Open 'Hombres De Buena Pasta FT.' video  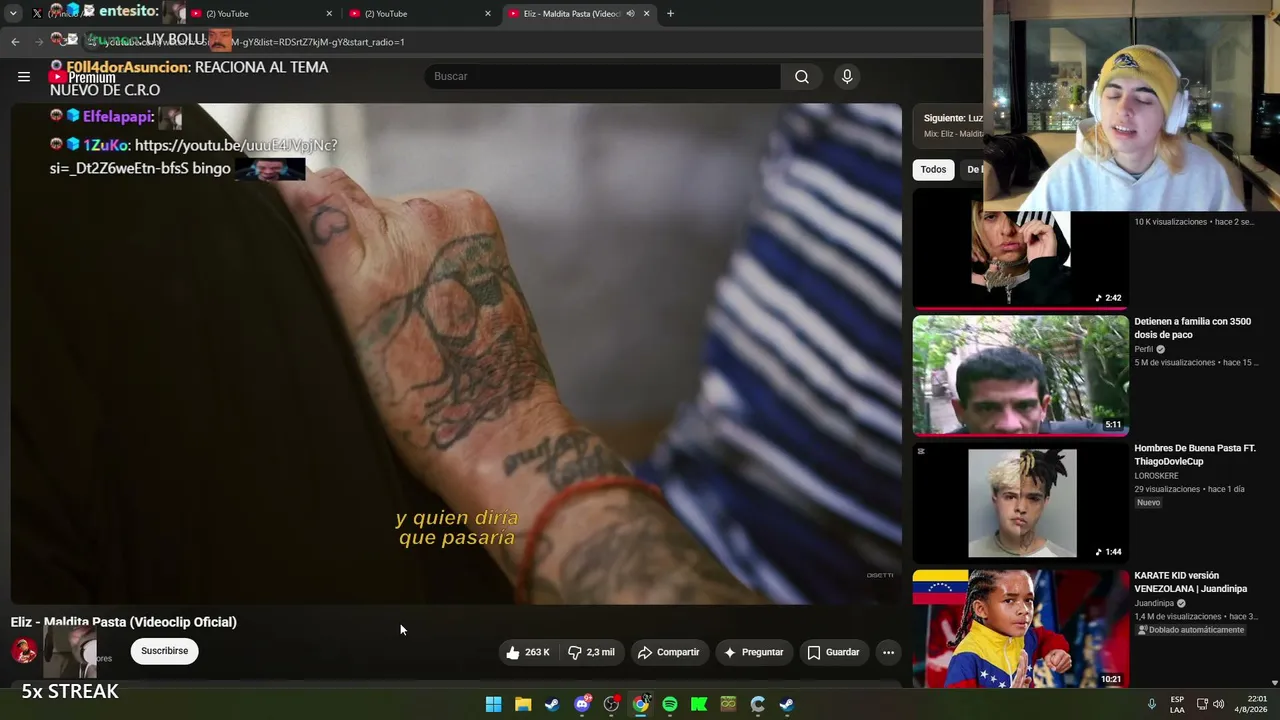[1194, 455]
